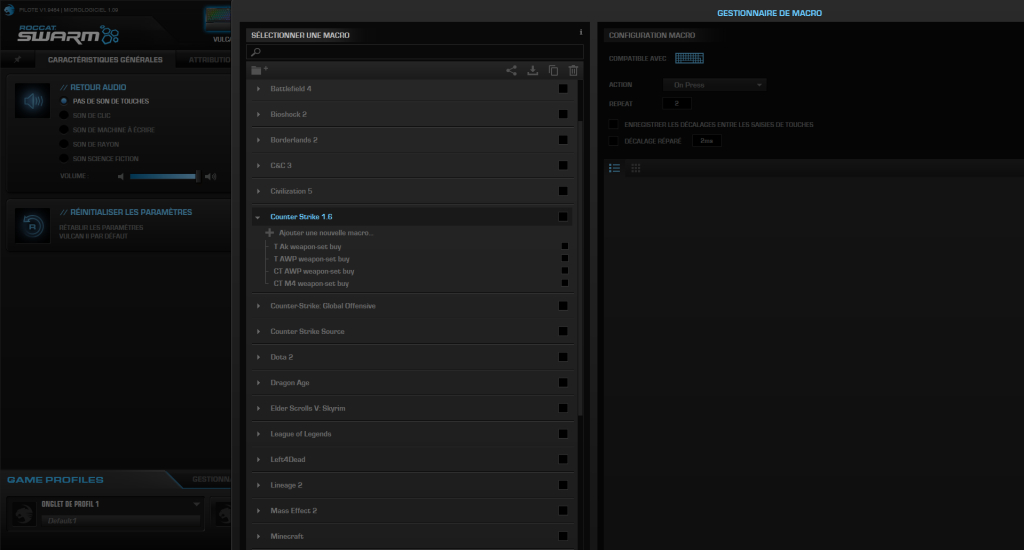Click the info icon in macro selector
1024x550 pixels.
[x=581, y=32]
